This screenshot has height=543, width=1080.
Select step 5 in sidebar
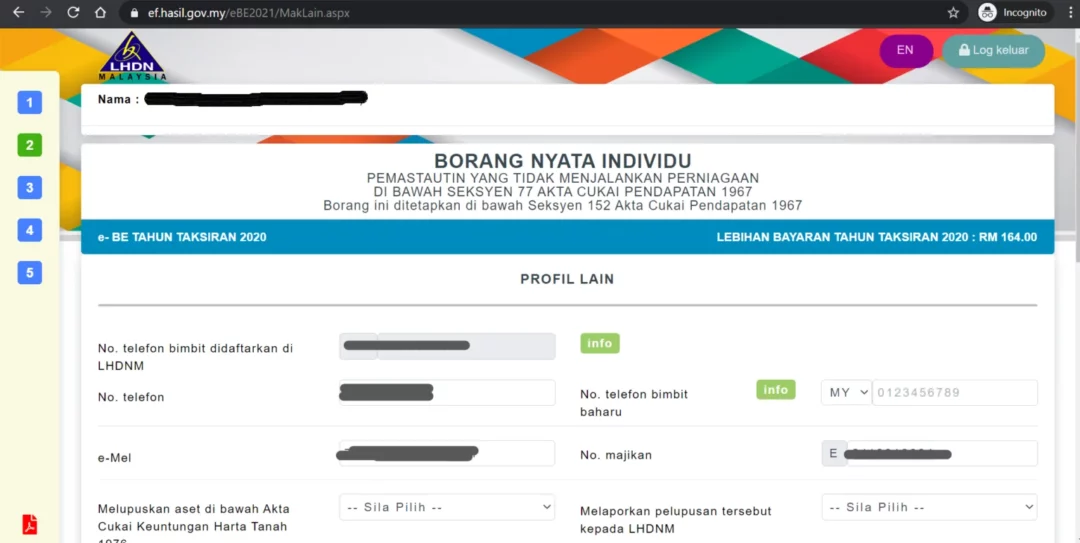click(30, 272)
